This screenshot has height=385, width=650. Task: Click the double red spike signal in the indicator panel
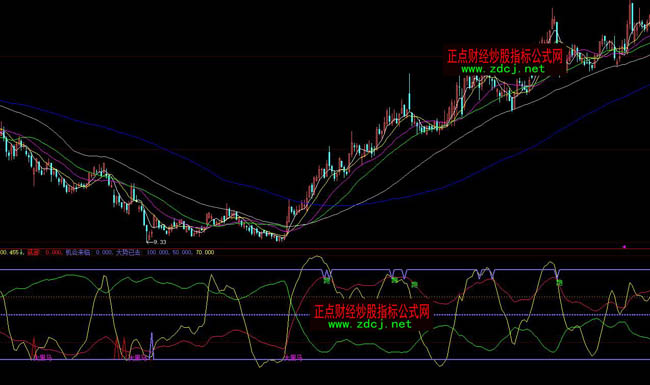point(120,348)
